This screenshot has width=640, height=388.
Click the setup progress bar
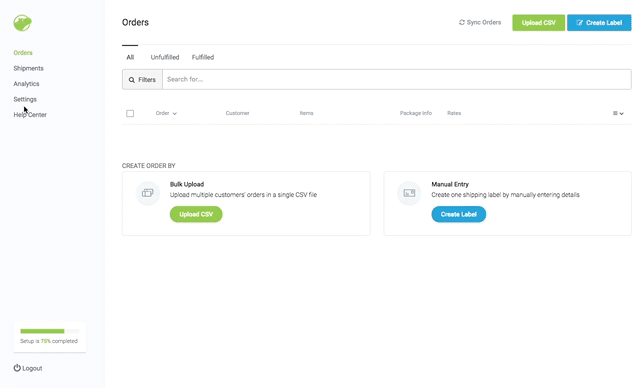tap(49, 331)
